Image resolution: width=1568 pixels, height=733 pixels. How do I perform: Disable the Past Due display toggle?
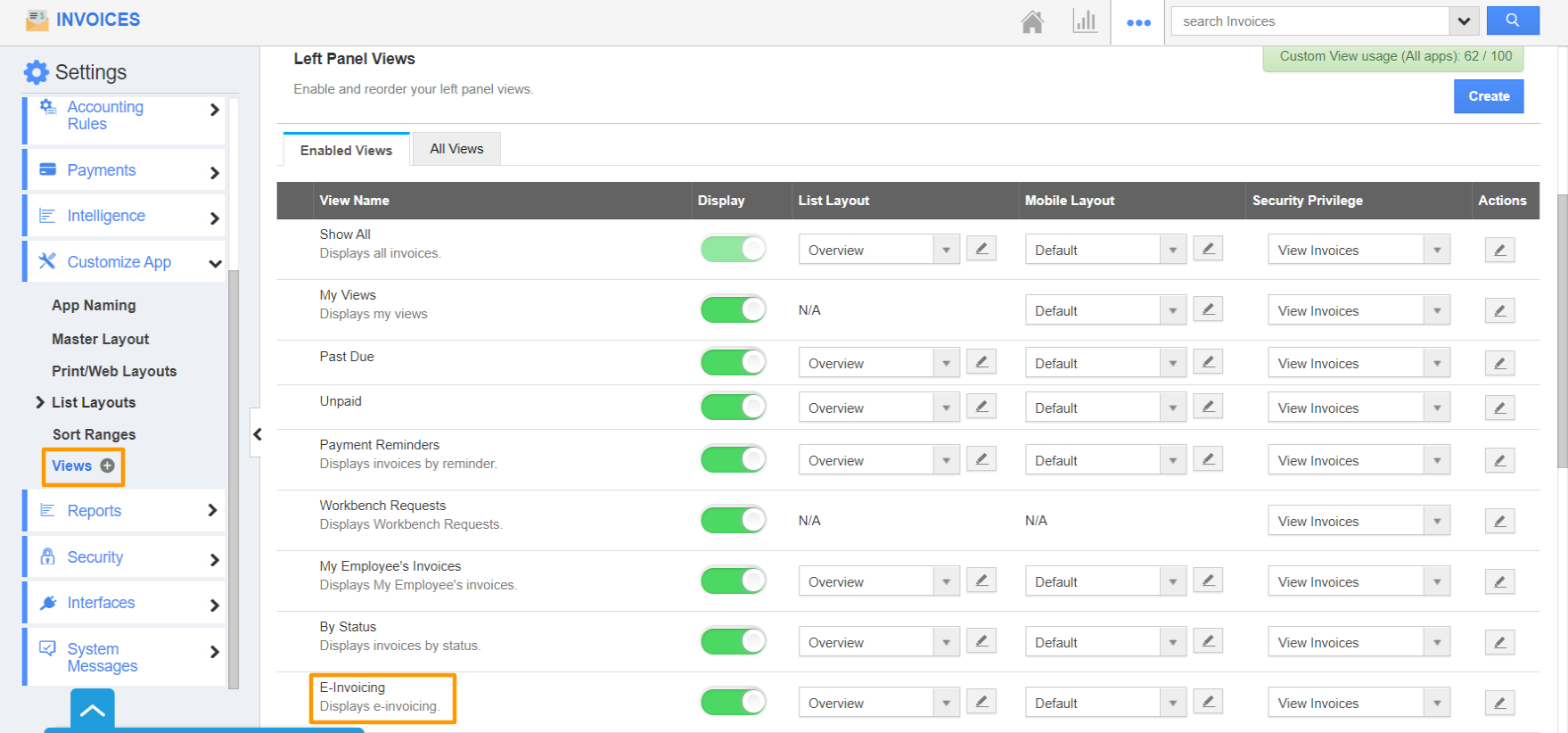point(733,362)
